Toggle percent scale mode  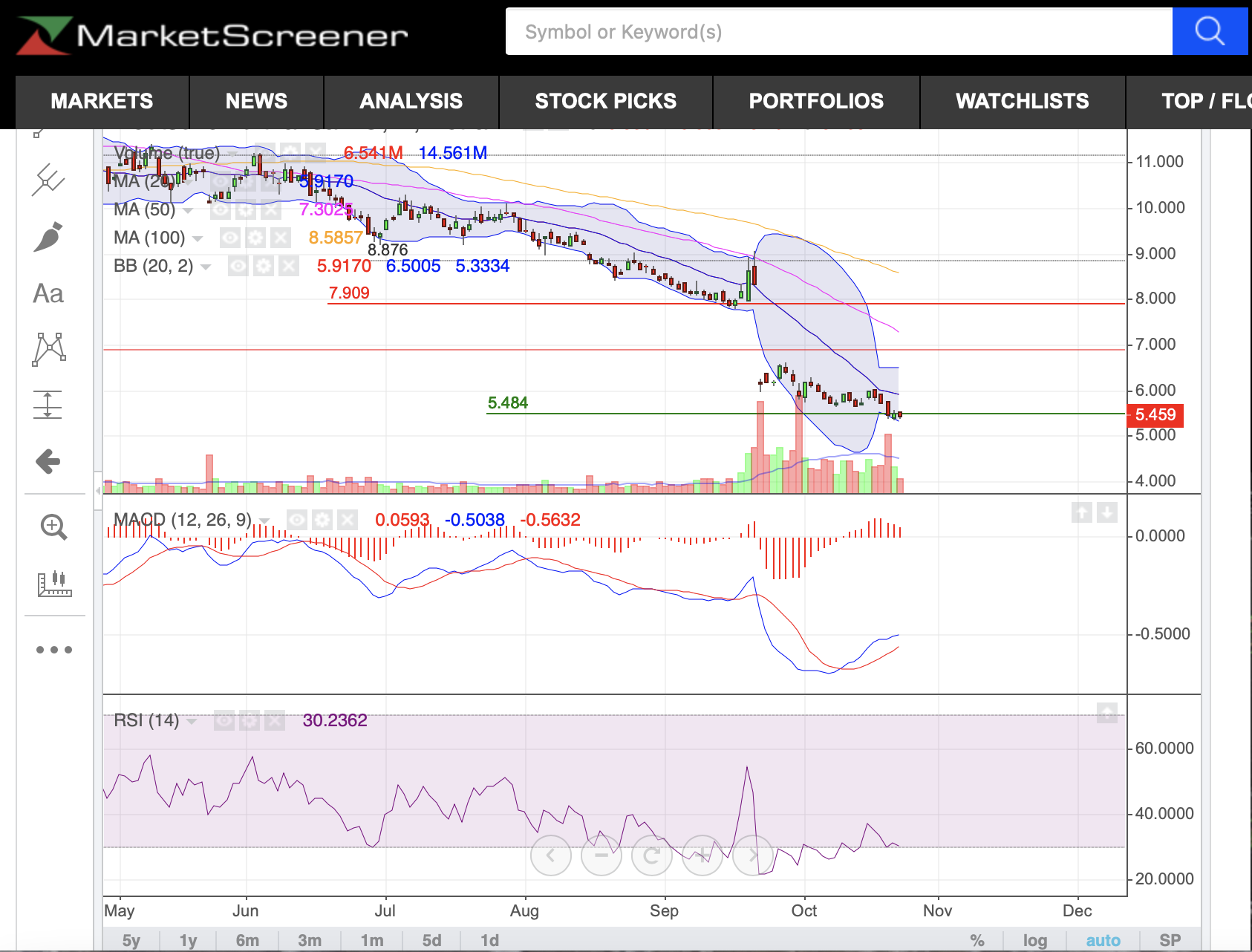(x=977, y=940)
